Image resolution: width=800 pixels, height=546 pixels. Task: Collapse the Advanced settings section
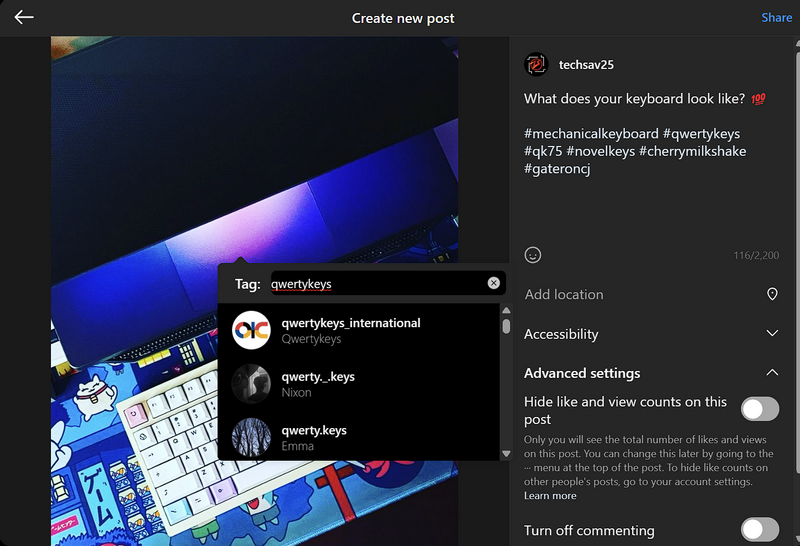click(772, 373)
